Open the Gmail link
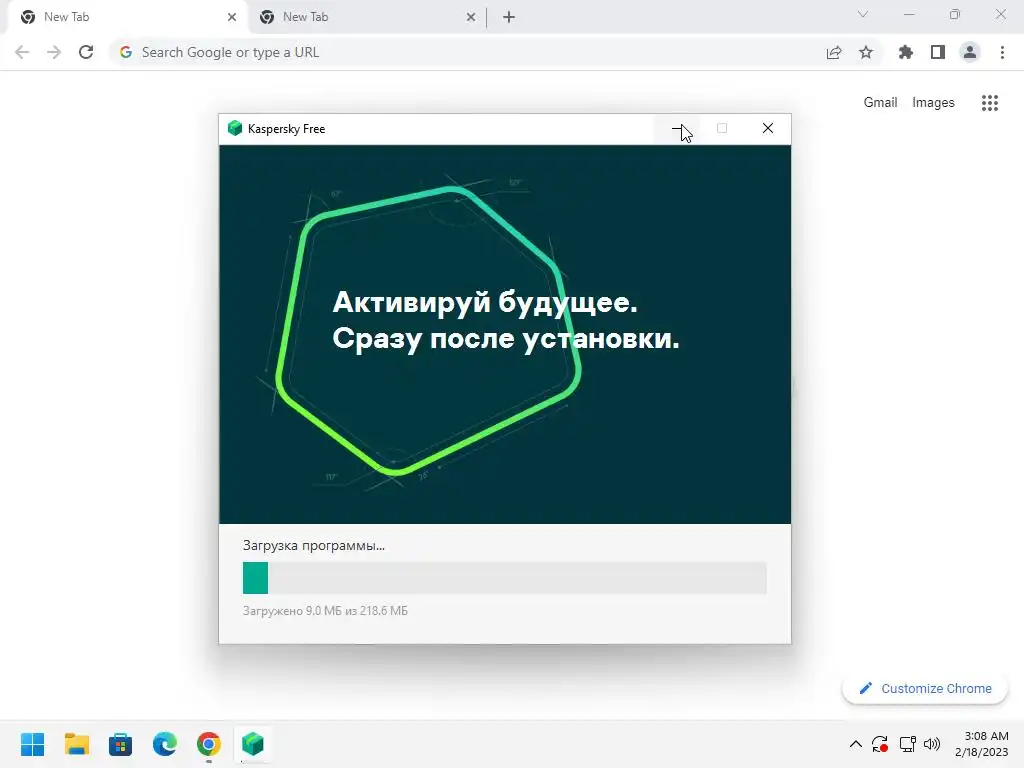Screen dimensions: 1024x768 (x=880, y=103)
